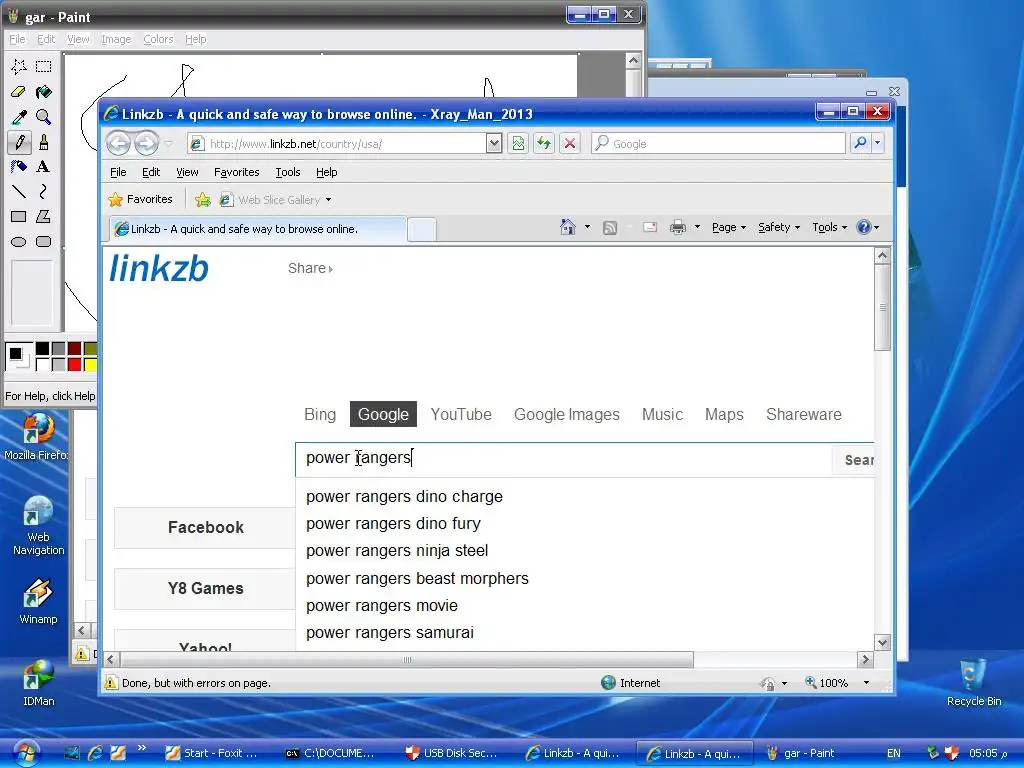Open the IE Favorites menu
Screen dimensions: 1024x768
coord(236,172)
